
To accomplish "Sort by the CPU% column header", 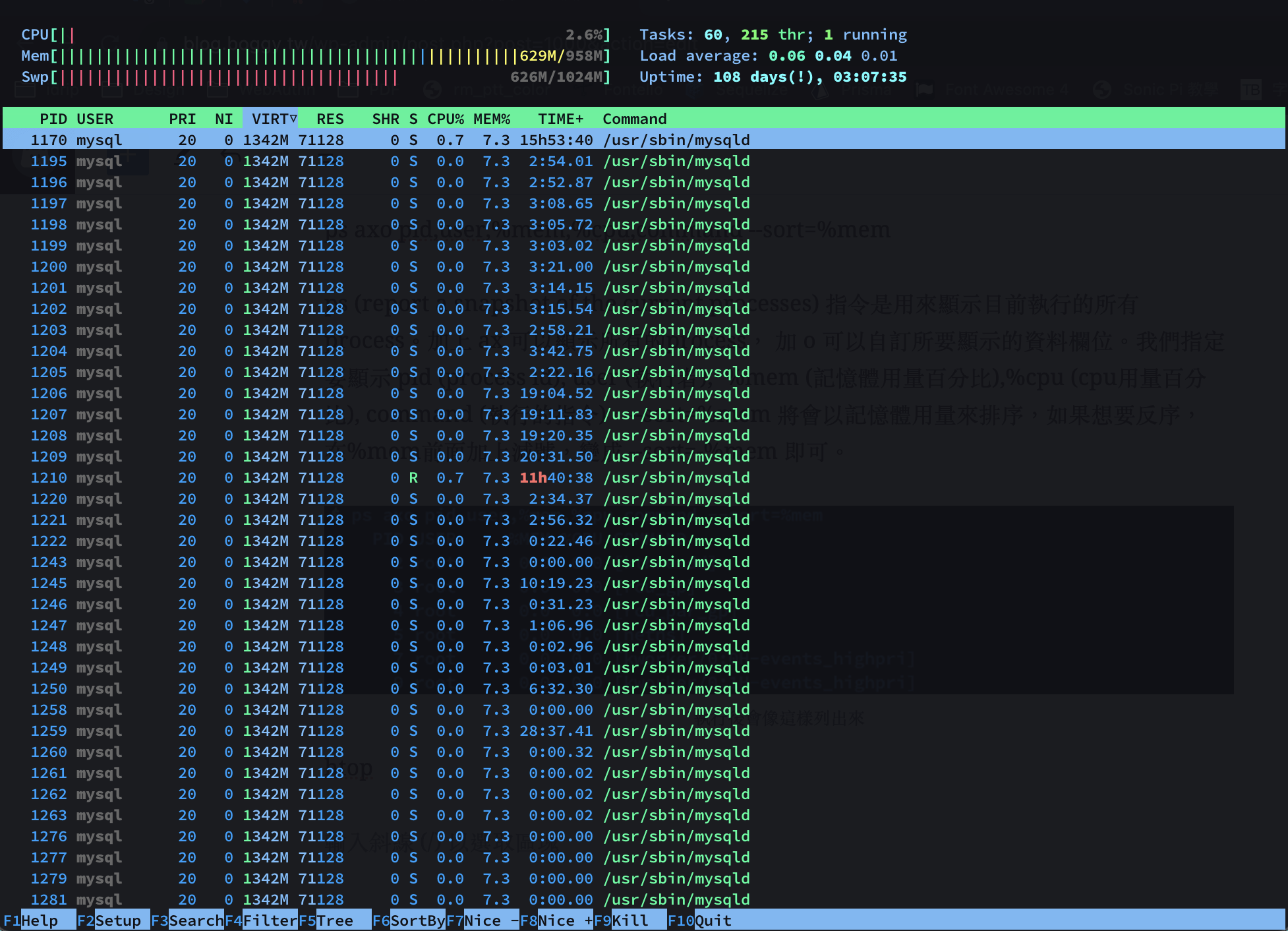I will click(x=445, y=119).
